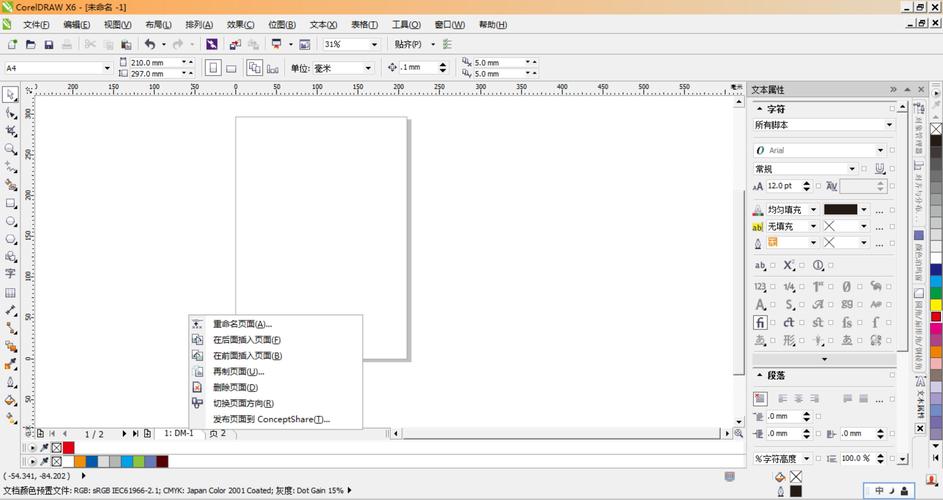Select the Rectangle tool

coord(10,203)
